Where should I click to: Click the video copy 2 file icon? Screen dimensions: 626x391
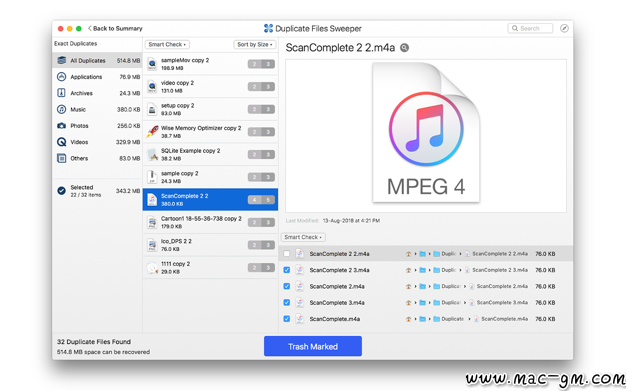tap(152, 87)
